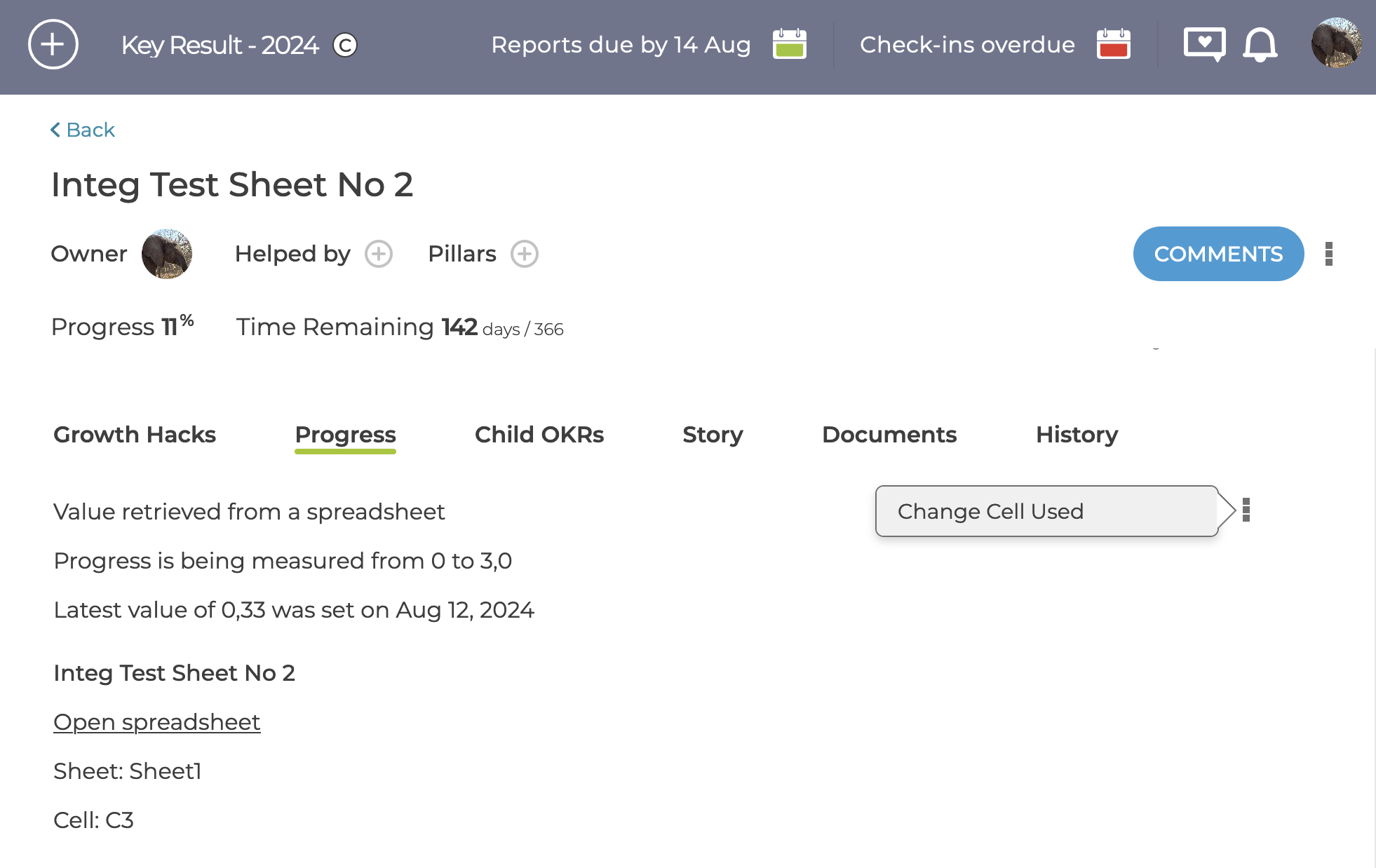
Task: Open the Documents tab
Action: 889,435
